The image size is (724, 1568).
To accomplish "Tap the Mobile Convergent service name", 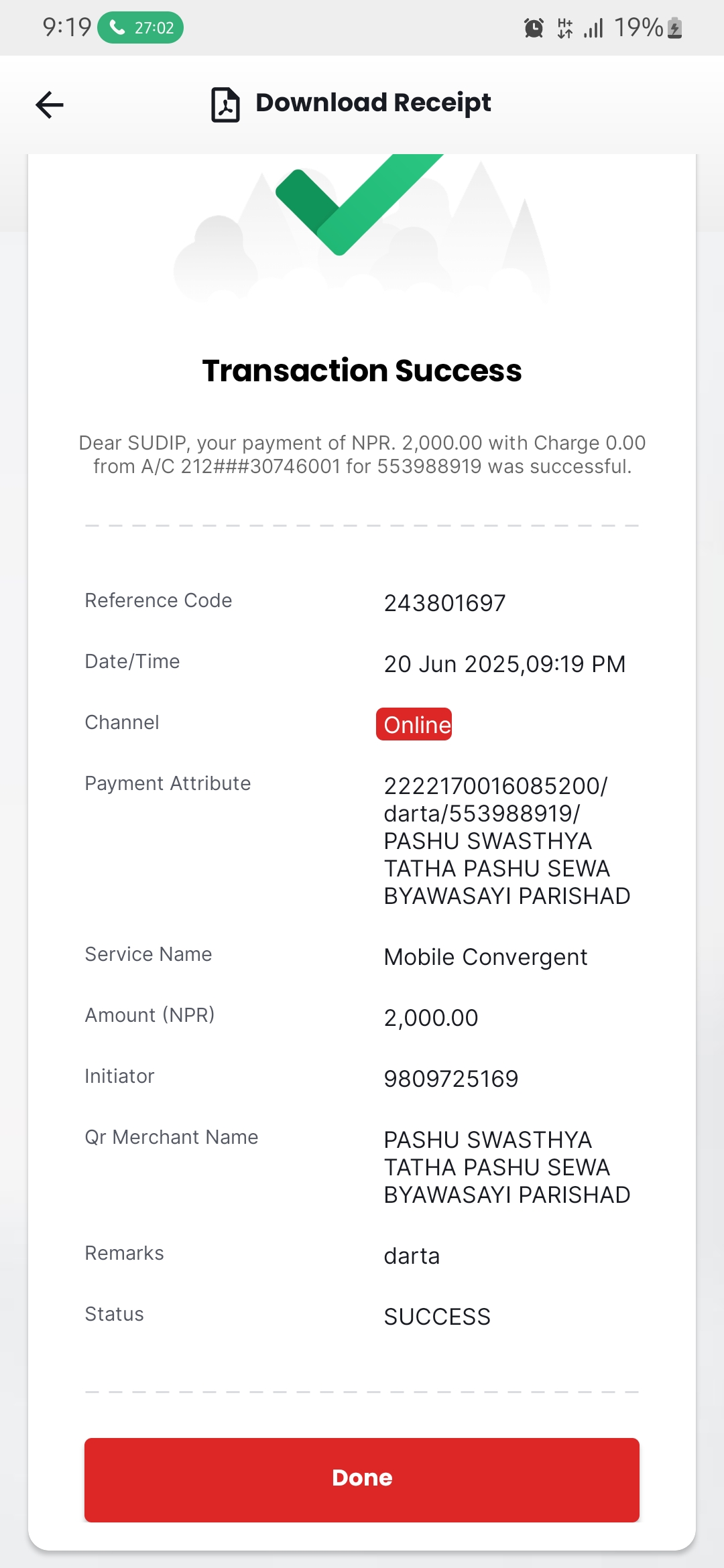I will coord(485,957).
